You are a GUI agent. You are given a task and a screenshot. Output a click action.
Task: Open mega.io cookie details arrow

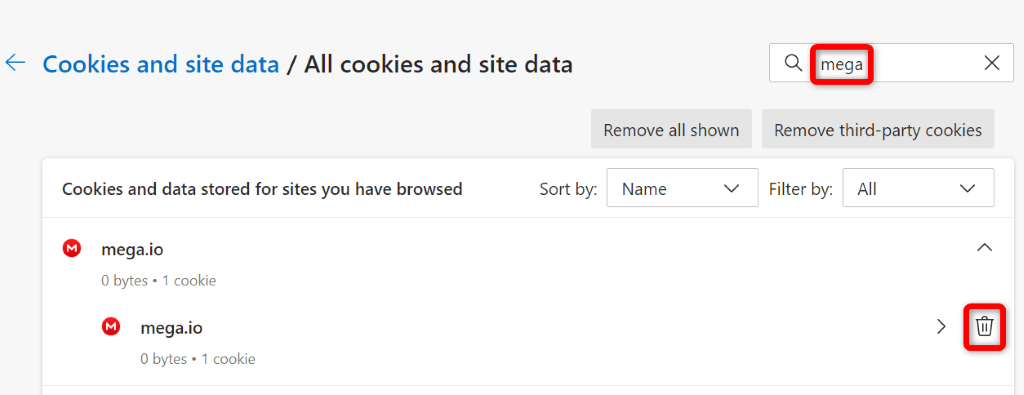coord(941,326)
